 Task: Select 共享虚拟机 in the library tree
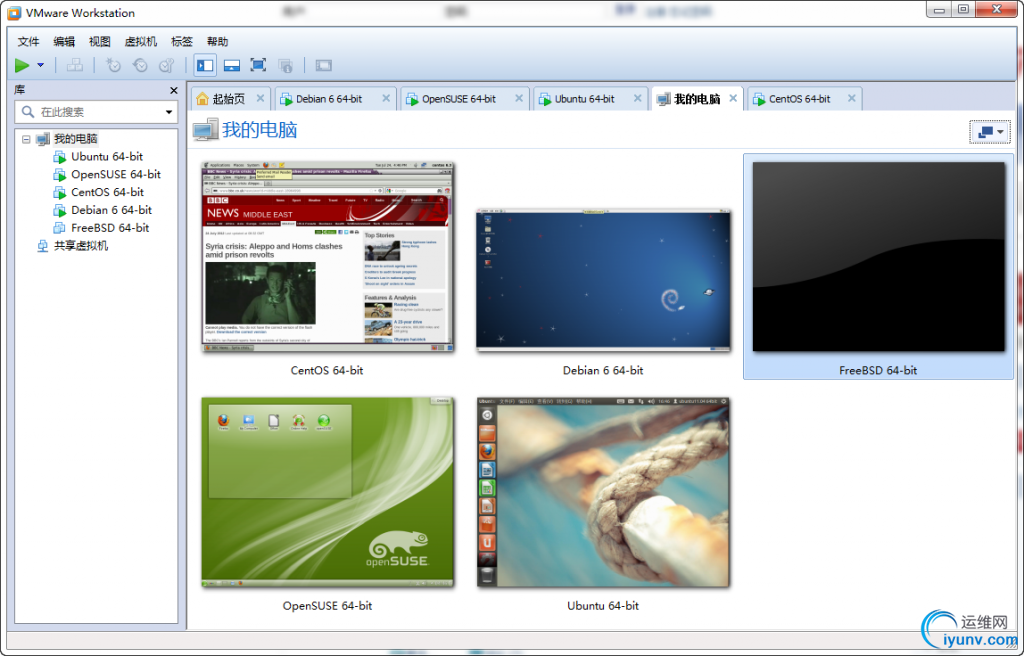point(80,246)
